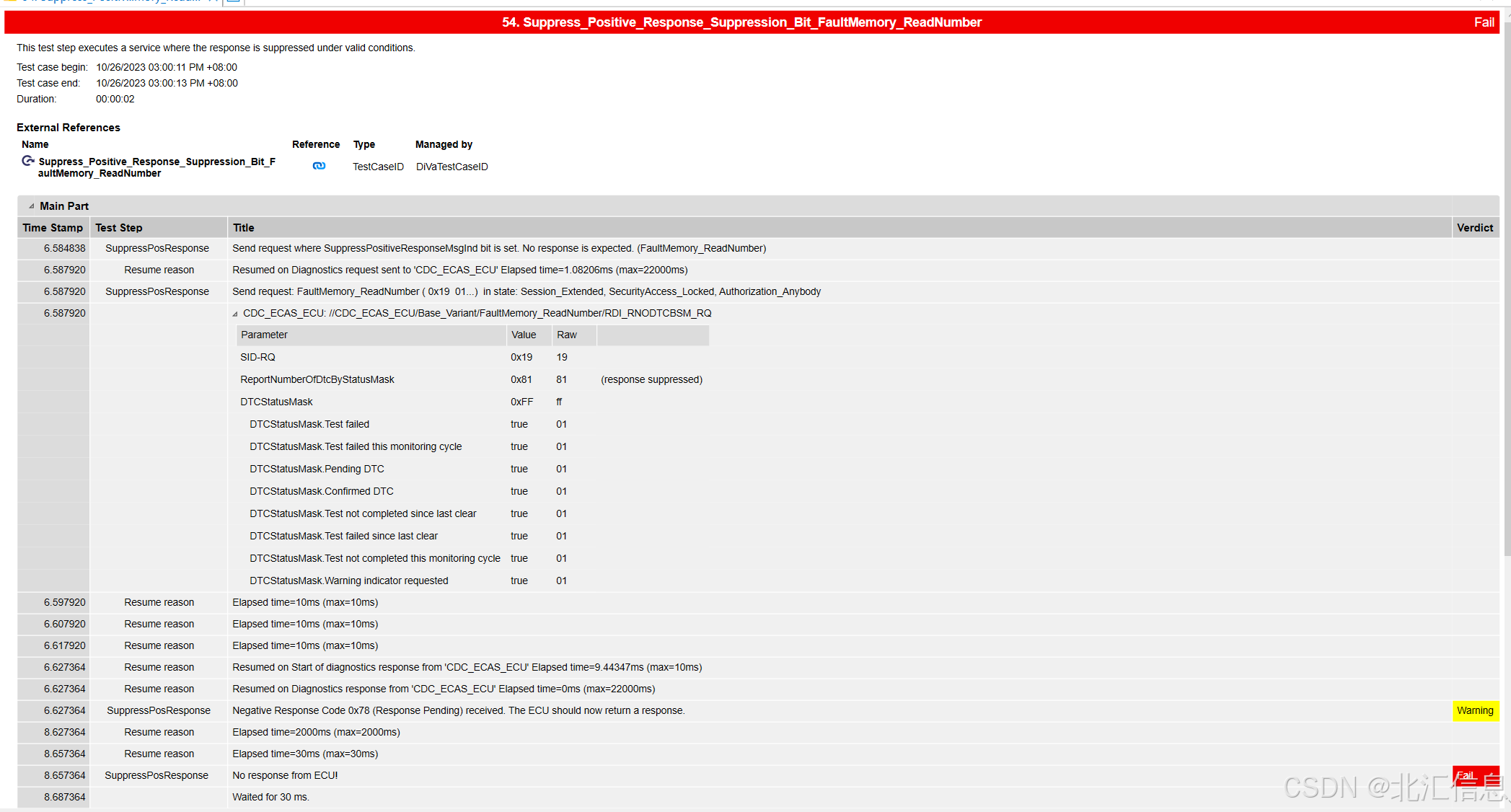Click the ReportNumberOfDtcByStatusMask parameter row
This screenshot has width=1511, height=812.
pos(317,379)
